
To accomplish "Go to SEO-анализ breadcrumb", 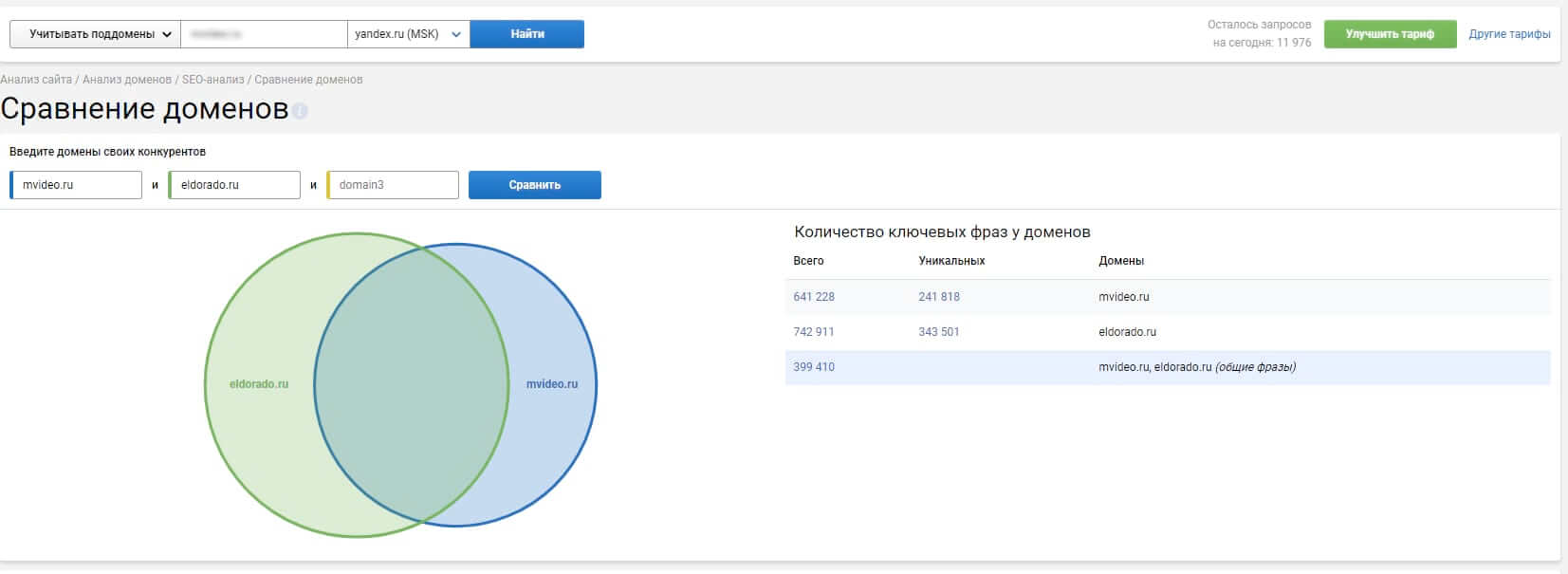I will [x=212, y=80].
